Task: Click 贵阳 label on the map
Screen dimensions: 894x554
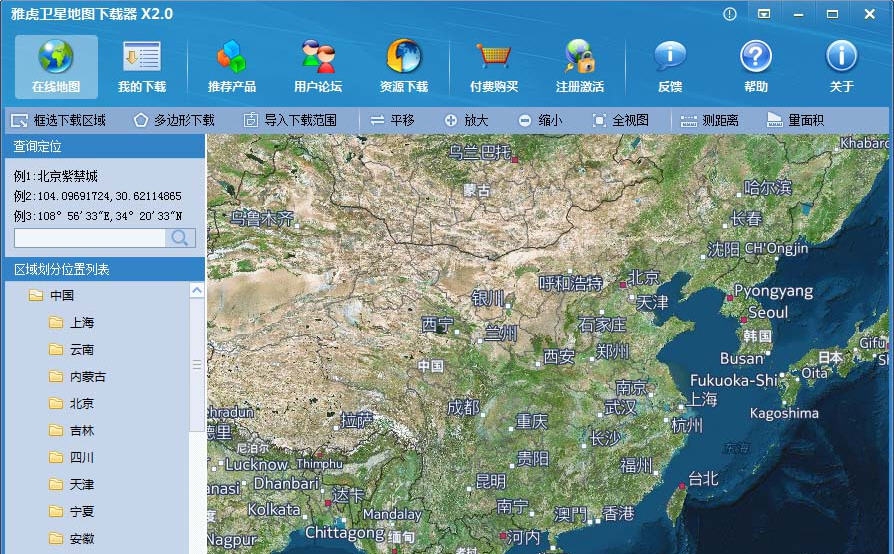Action: click(533, 458)
